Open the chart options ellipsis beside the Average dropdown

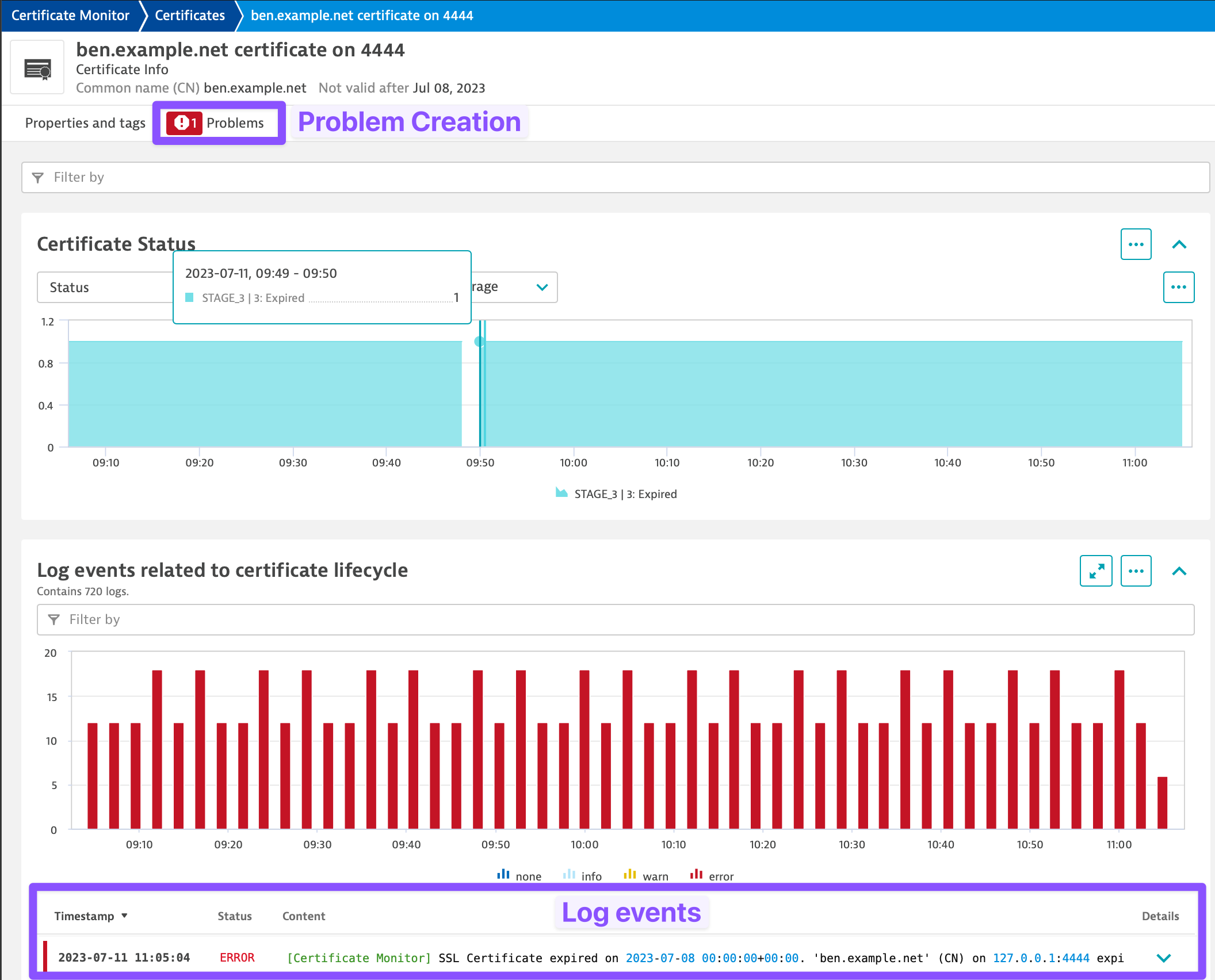point(1179,287)
